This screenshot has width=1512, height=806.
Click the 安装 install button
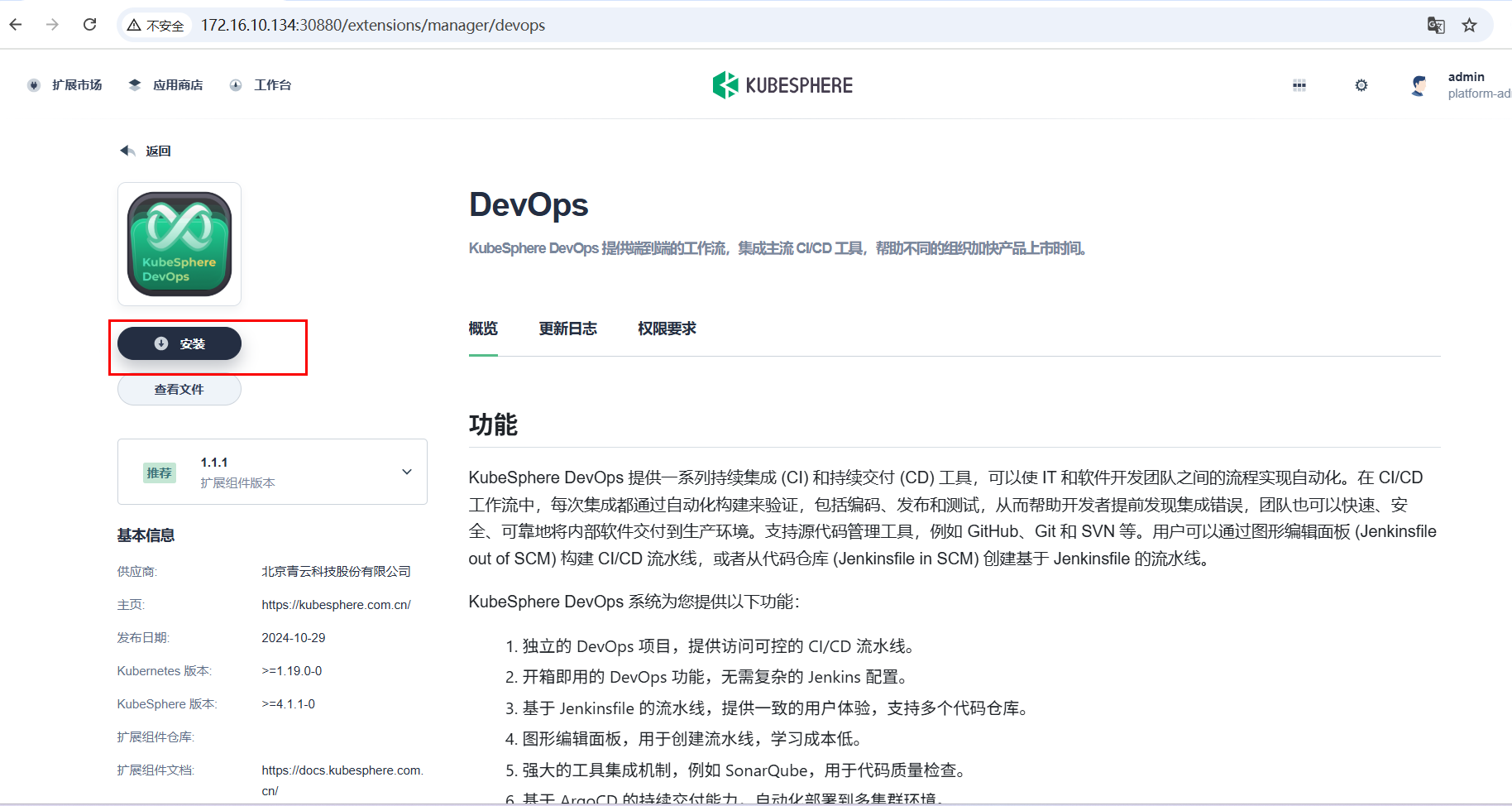click(179, 343)
